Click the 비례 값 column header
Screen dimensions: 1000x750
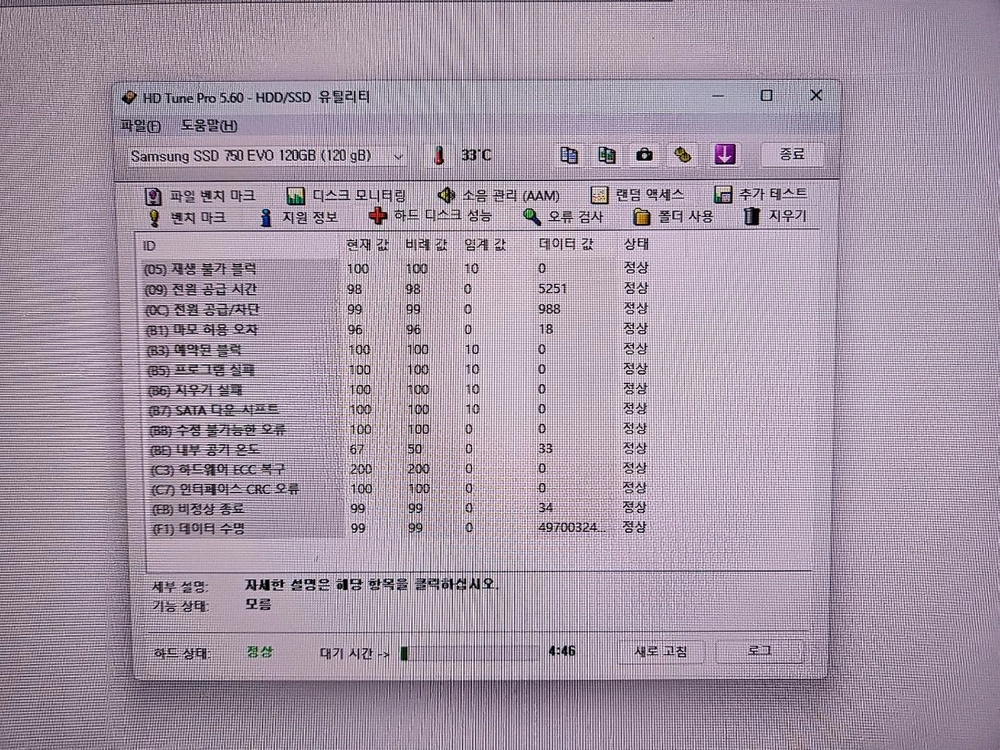[x=426, y=245]
